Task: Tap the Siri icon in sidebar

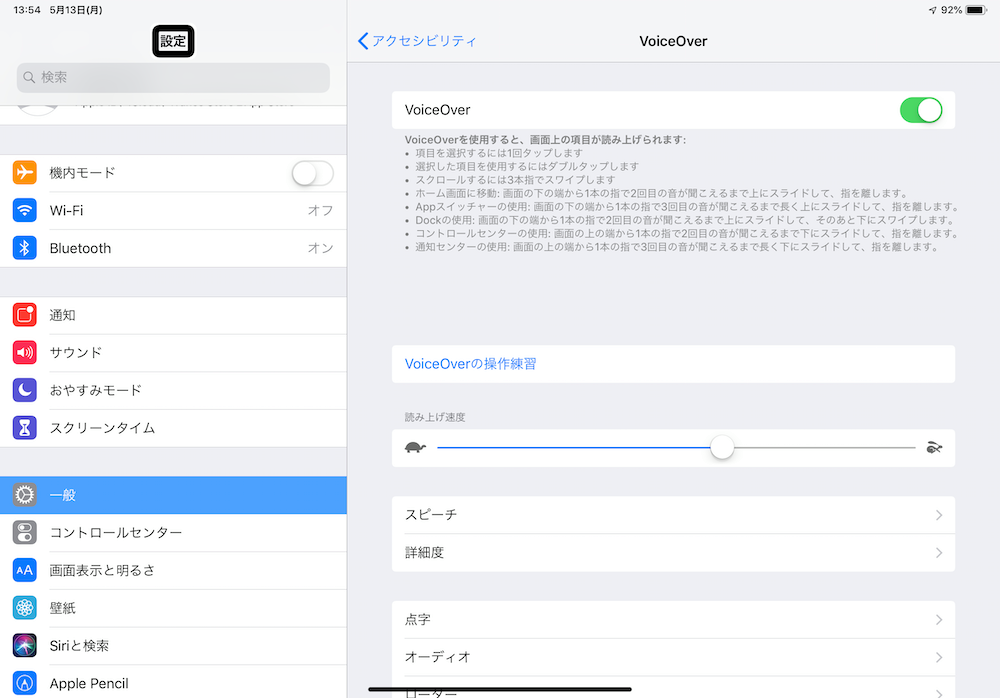Action: tap(24, 645)
